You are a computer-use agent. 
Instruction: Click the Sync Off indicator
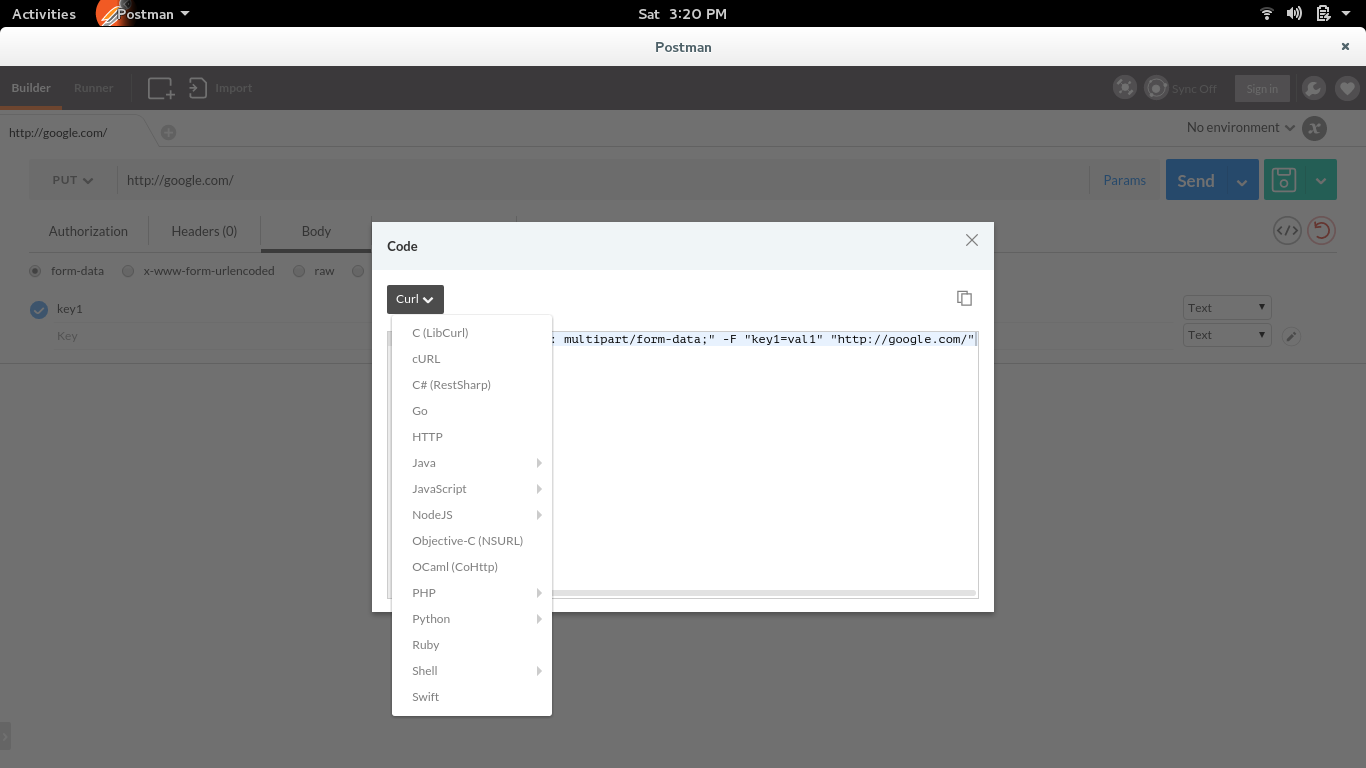[1182, 88]
